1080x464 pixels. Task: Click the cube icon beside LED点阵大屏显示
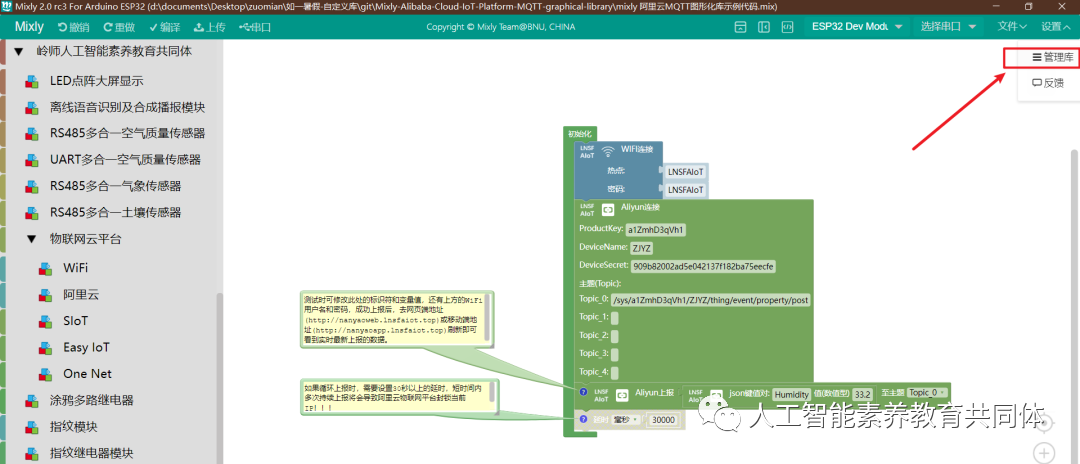pyautogui.click(x=32, y=82)
